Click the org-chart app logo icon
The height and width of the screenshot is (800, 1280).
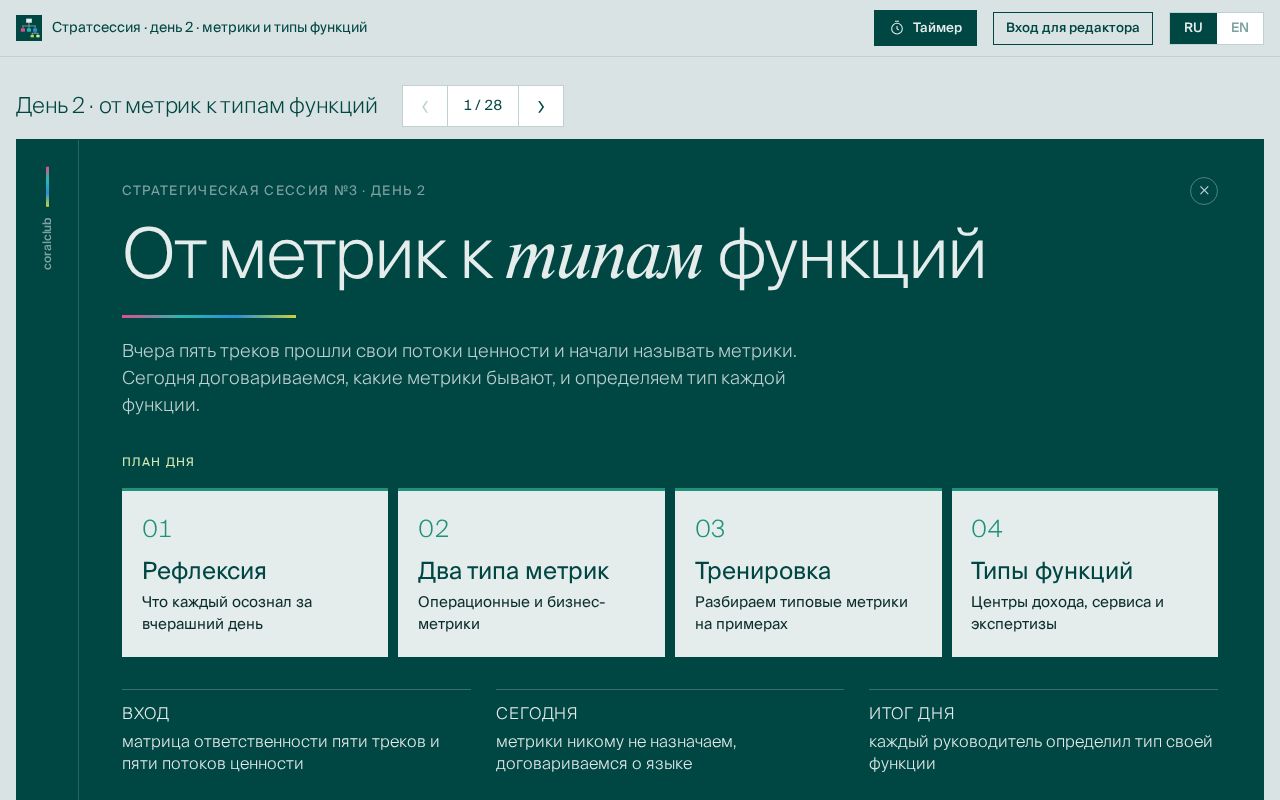pyautogui.click(x=29, y=28)
